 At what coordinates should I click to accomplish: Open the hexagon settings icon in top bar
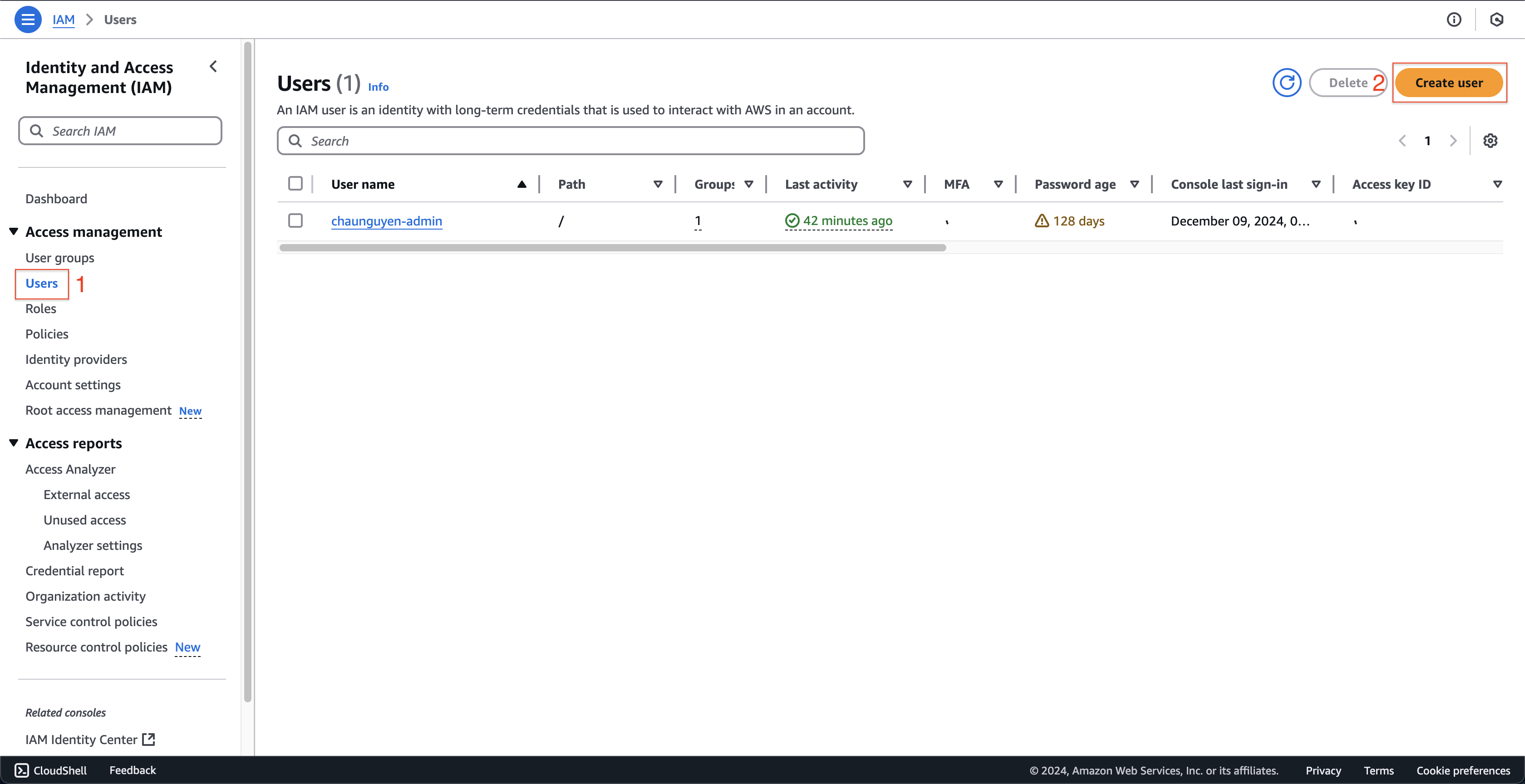[1496, 20]
